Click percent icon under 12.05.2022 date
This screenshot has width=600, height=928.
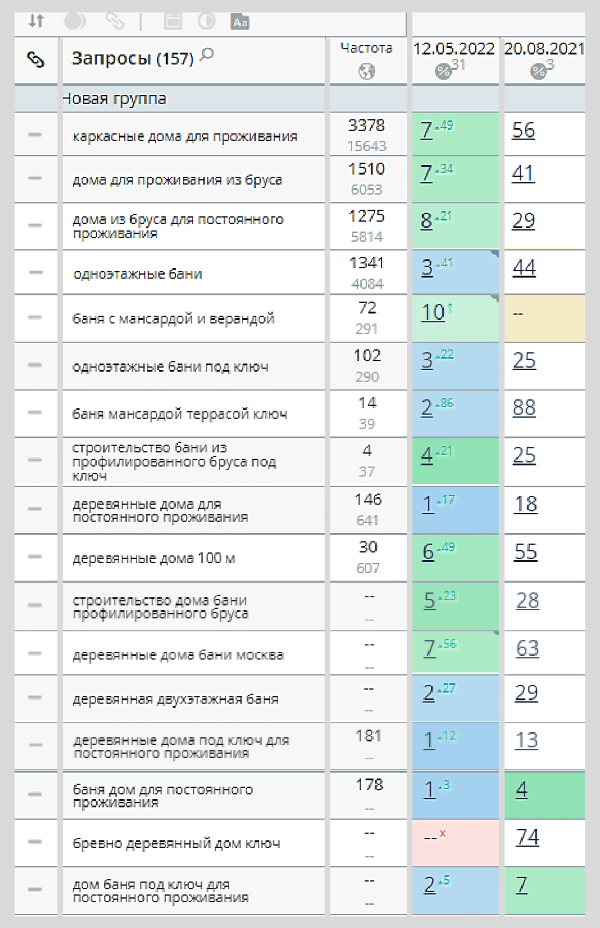[x=443, y=72]
